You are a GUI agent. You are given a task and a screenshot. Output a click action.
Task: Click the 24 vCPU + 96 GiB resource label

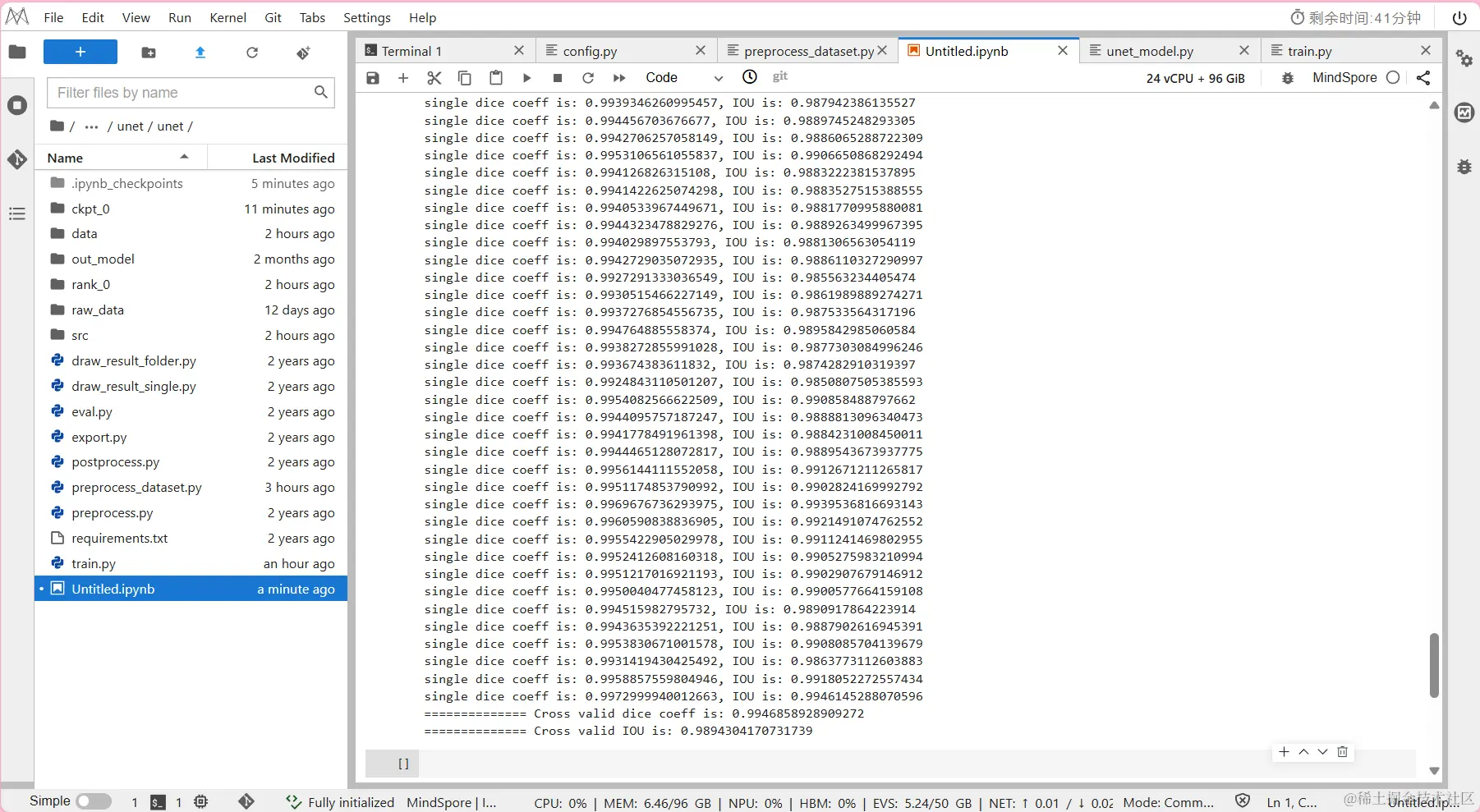1196,78
